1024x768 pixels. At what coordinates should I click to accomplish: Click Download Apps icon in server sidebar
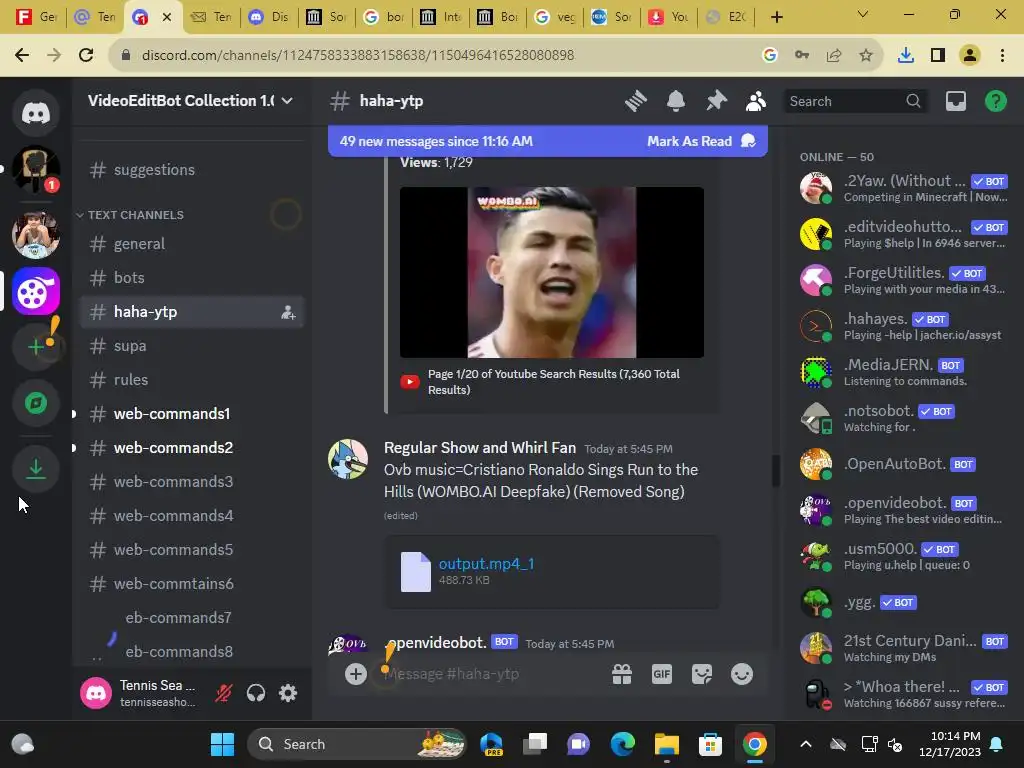click(36, 468)
